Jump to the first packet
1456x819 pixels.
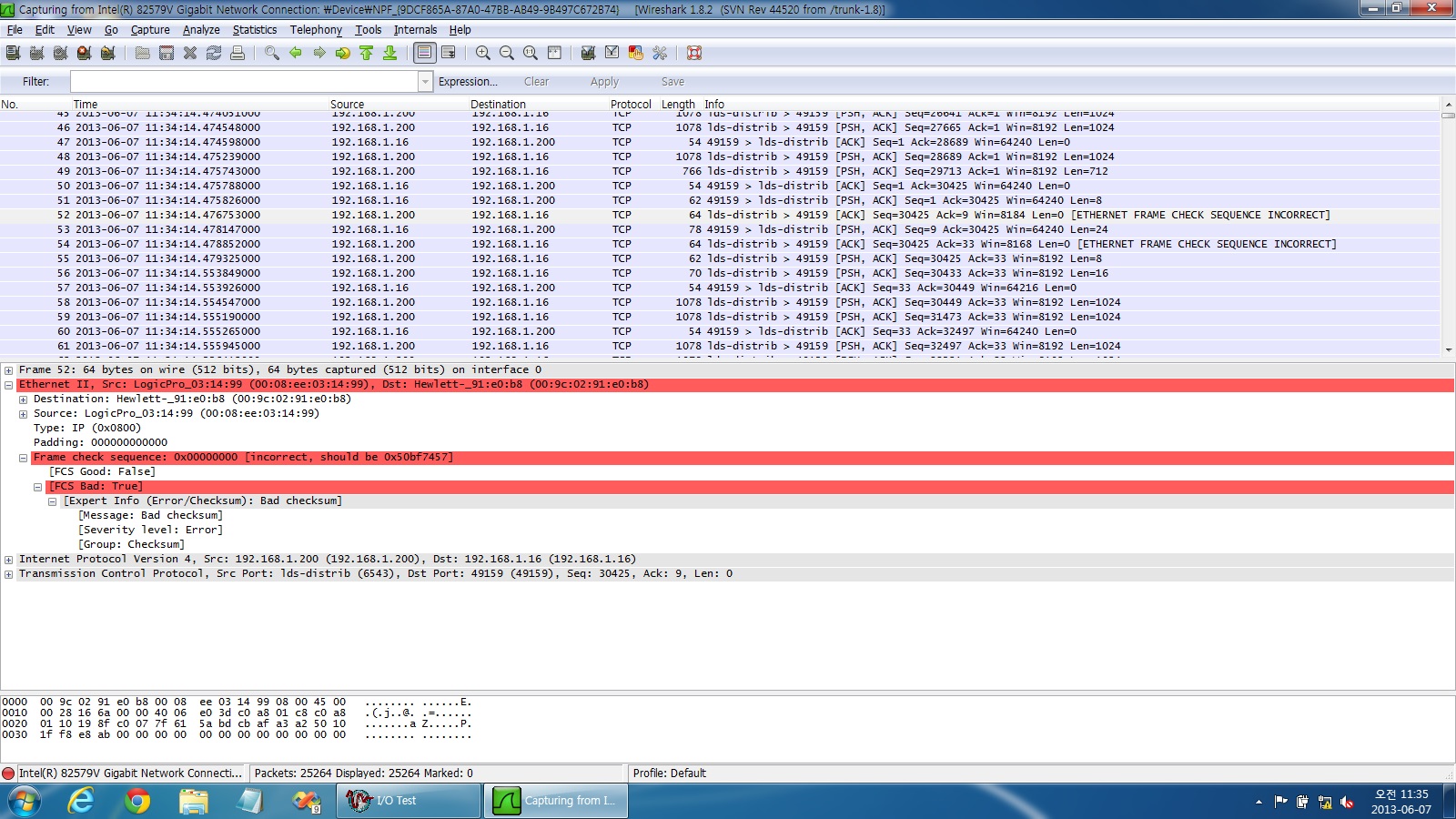[367, 53]
